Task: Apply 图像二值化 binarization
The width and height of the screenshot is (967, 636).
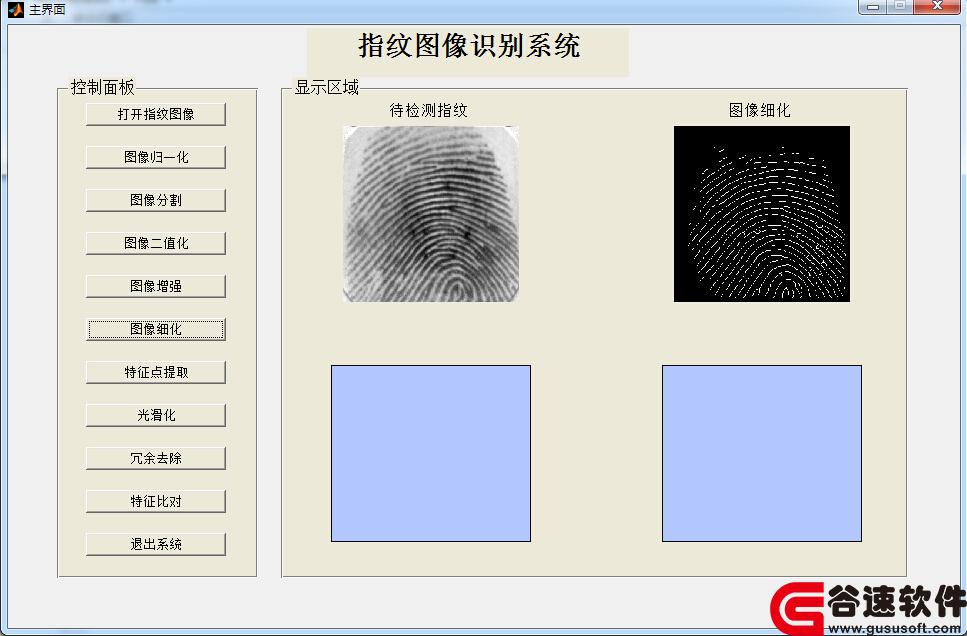Action: click(x=155, y=243)
